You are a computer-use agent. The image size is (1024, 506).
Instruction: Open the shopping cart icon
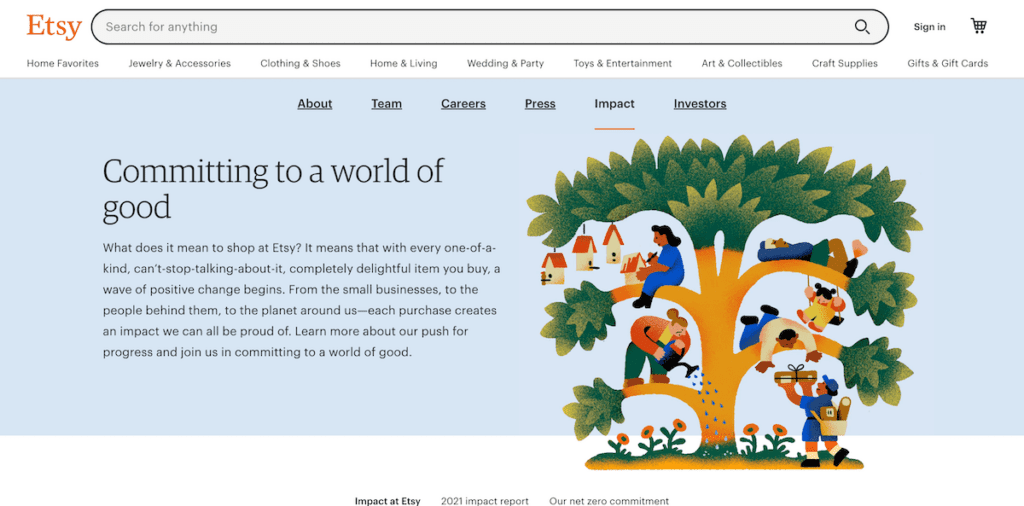978,26
